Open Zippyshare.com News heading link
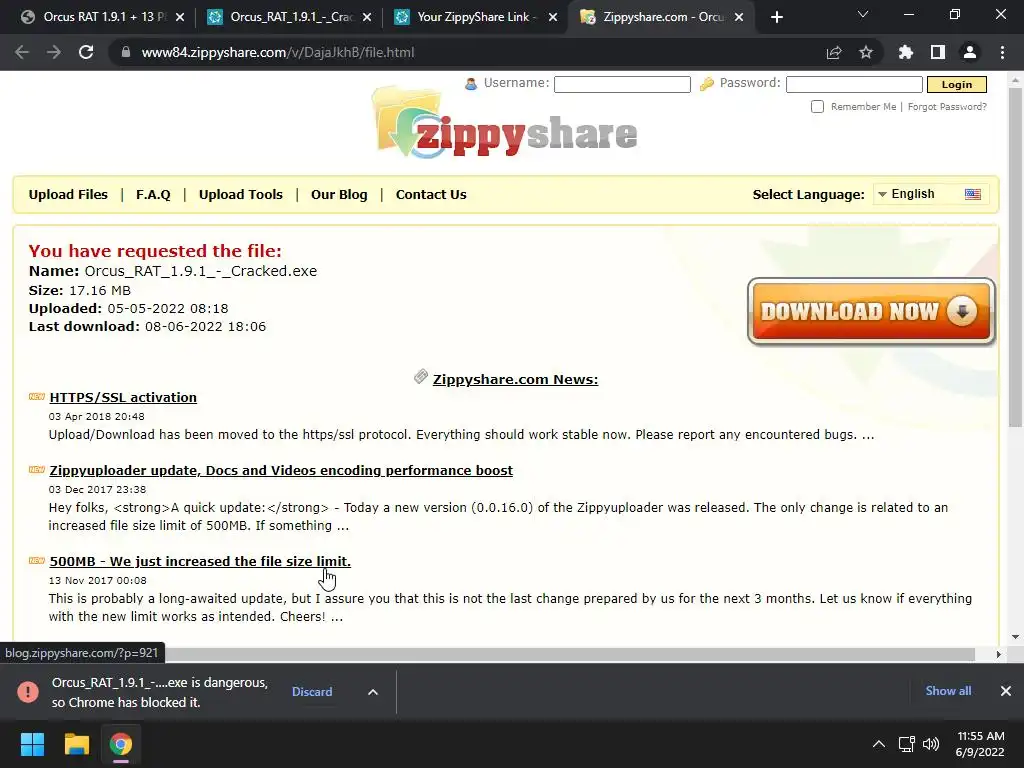1024x768 pixels. click(515, 379)
